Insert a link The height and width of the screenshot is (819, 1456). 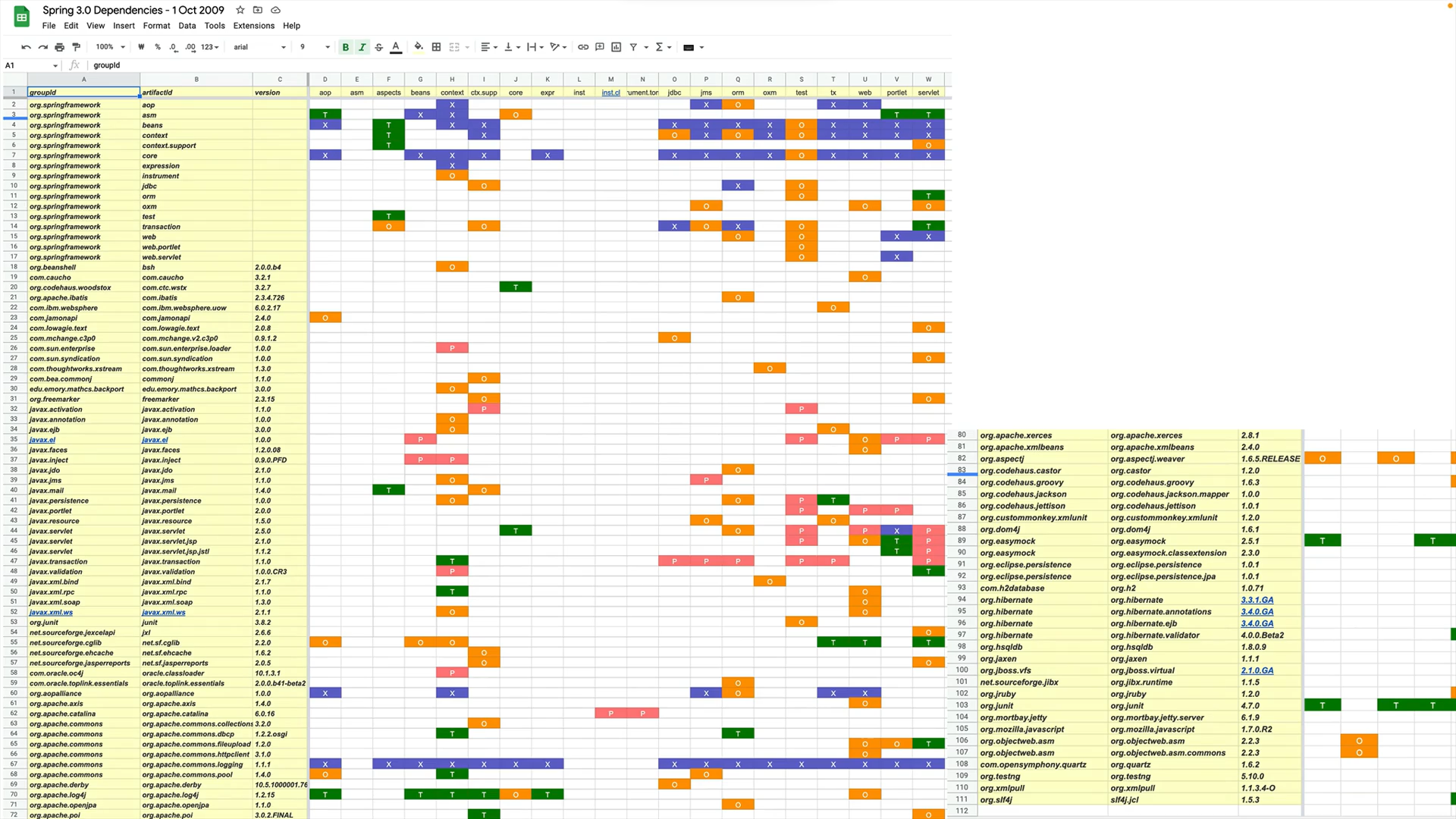coord(583,47)
